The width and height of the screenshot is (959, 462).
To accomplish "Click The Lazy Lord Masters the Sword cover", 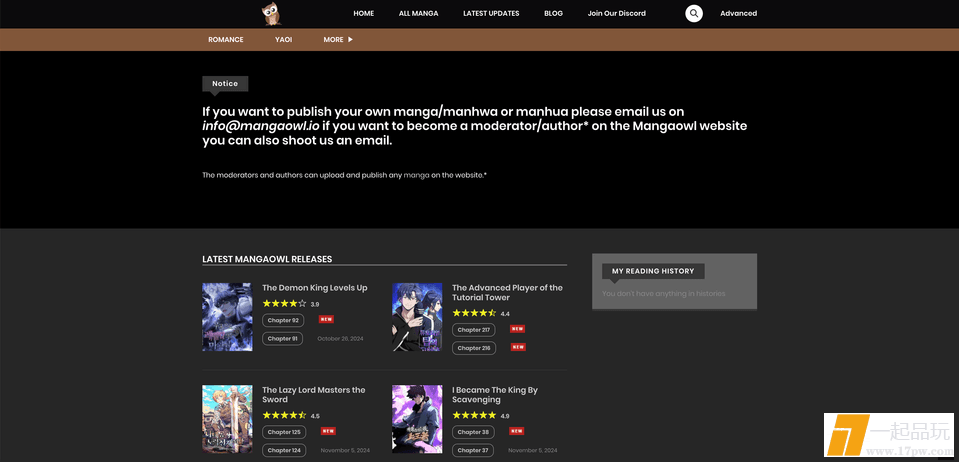I will point(227,420).
